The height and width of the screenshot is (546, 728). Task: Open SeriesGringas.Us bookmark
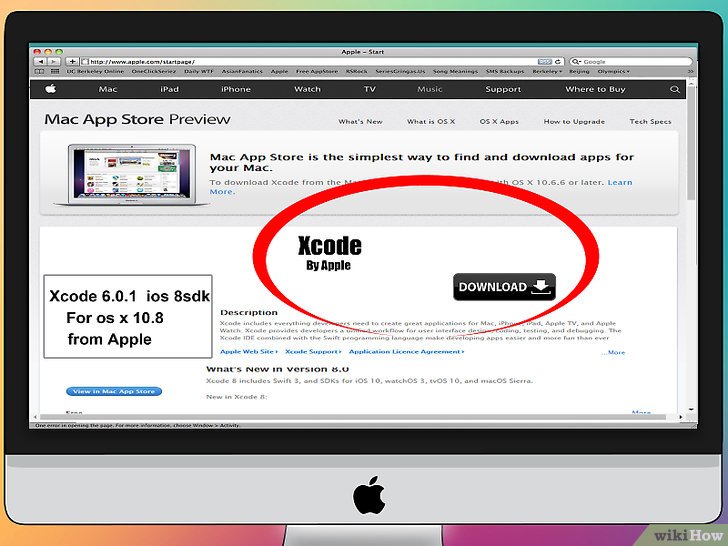(400, 72)
